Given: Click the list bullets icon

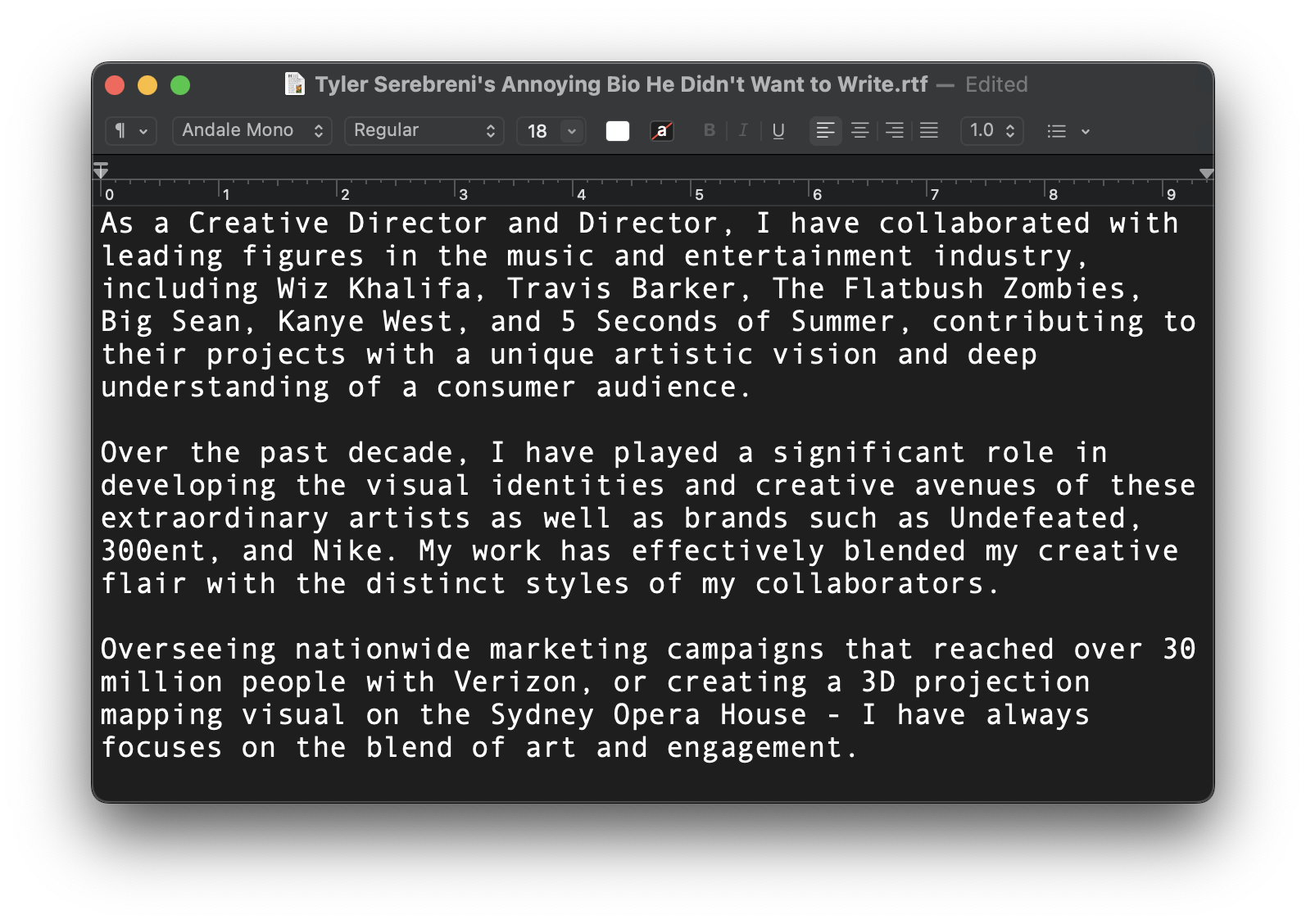Looking at the screenshot, I should [1057, 131].
